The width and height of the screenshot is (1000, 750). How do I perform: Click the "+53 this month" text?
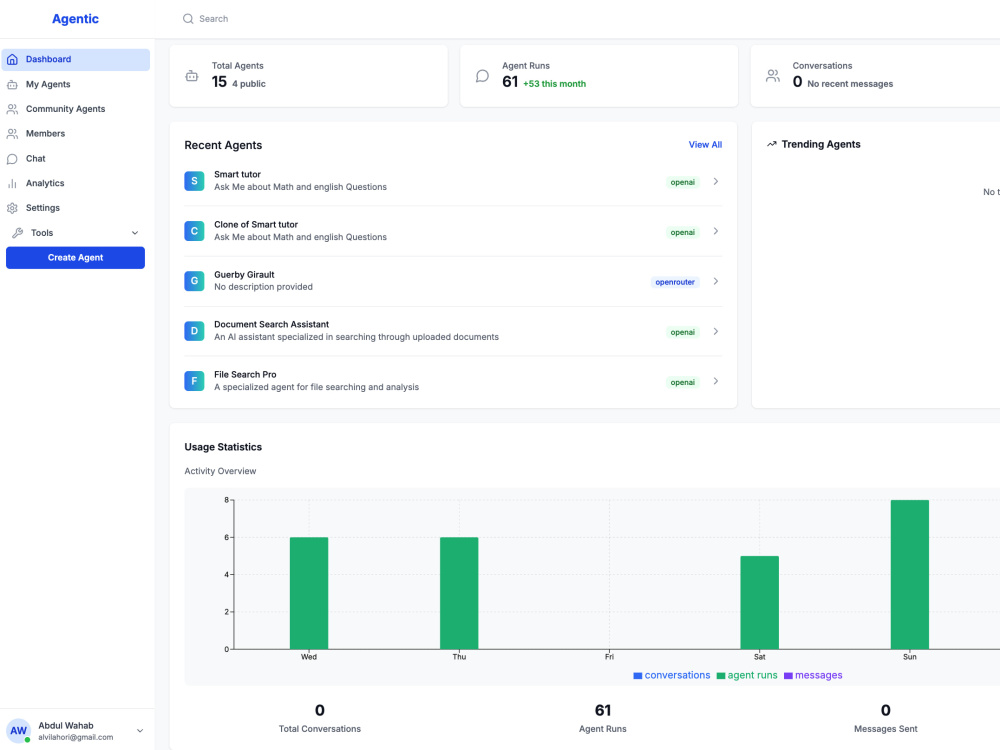click(554, 84)
